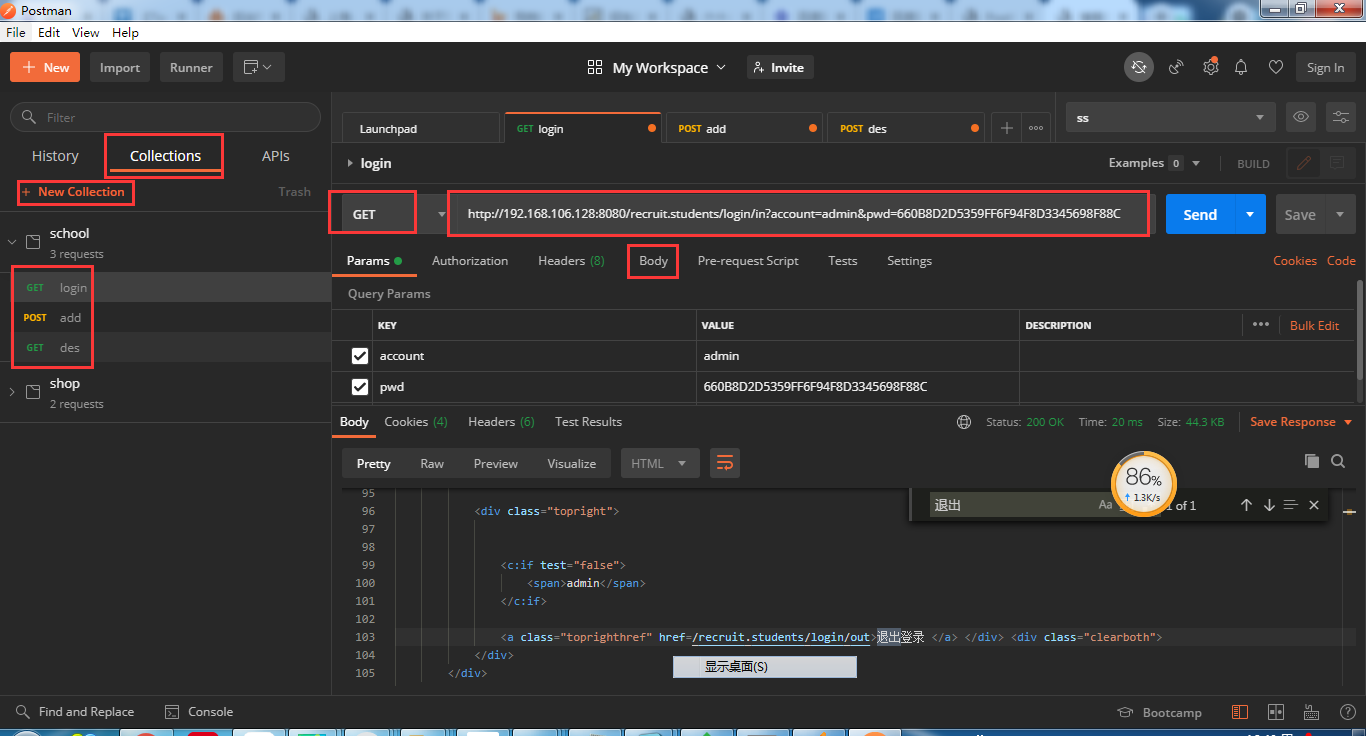Open the manage environments sliders icon

point(1340,117)
